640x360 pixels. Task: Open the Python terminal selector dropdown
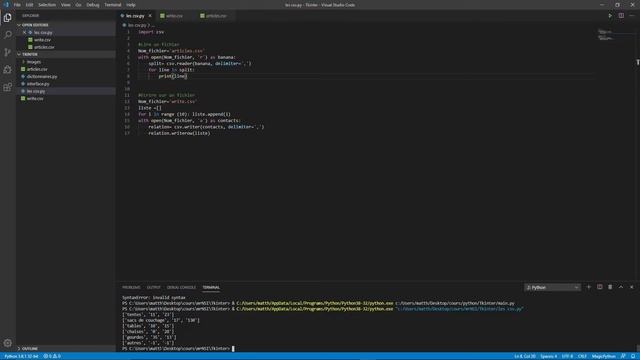552,287
